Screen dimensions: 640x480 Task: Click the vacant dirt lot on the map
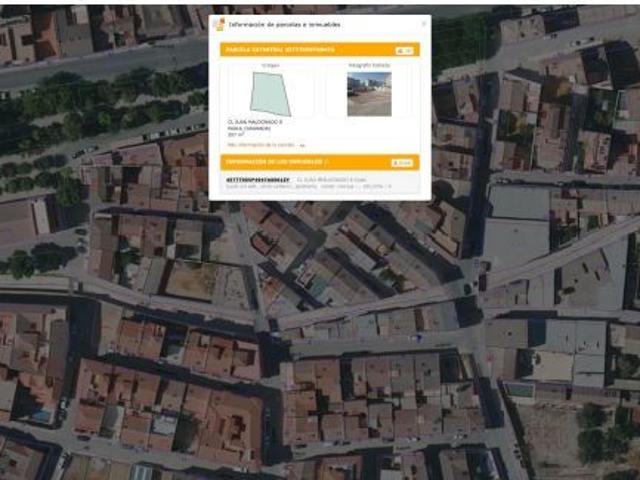click(191, 280)
